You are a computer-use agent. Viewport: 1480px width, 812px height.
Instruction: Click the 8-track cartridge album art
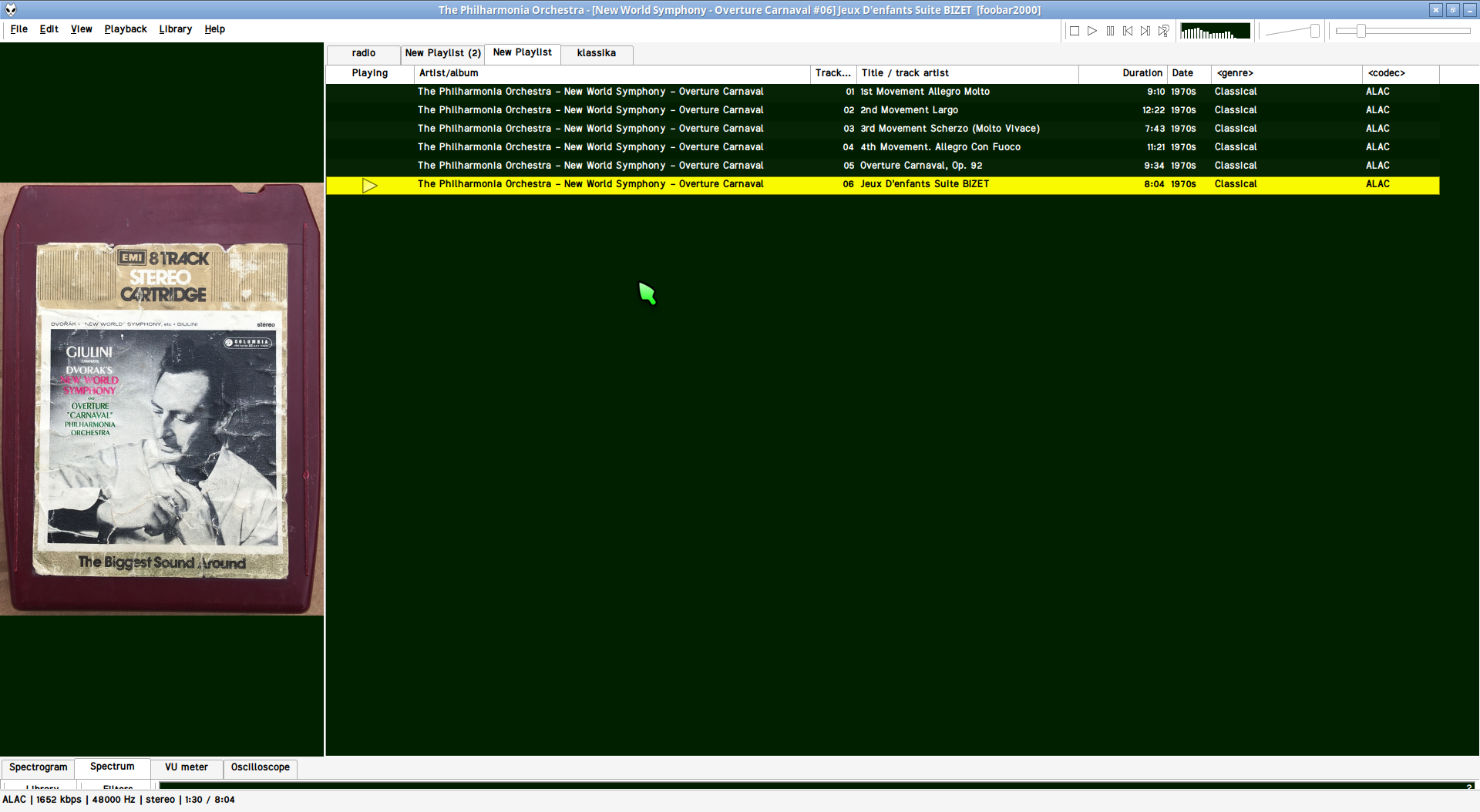(x=162, y=399)
